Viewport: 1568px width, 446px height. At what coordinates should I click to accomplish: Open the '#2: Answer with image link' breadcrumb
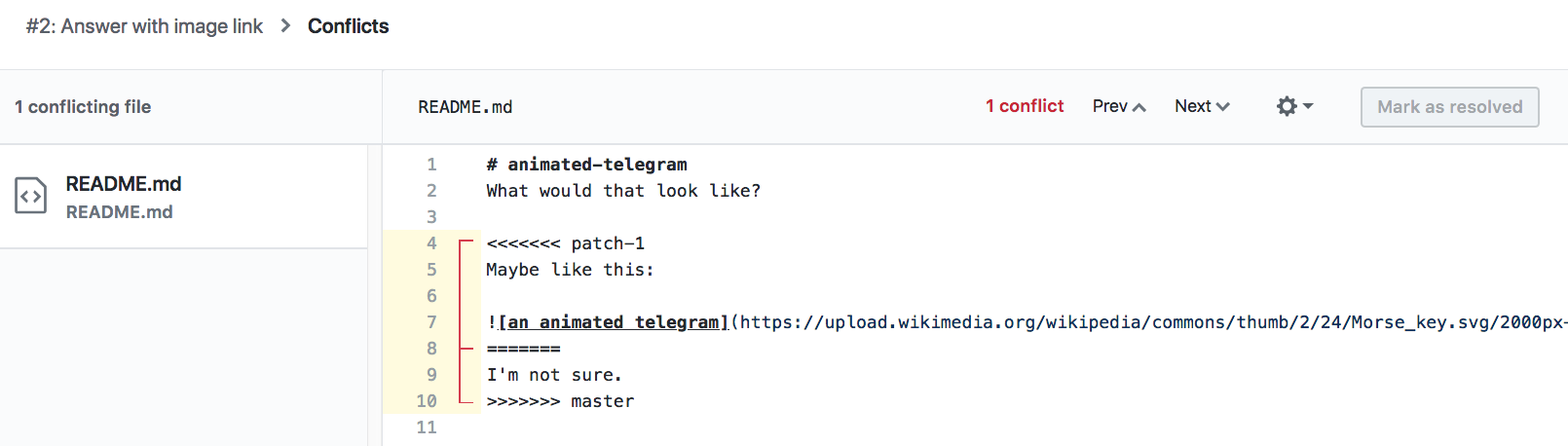pos(144,26)
